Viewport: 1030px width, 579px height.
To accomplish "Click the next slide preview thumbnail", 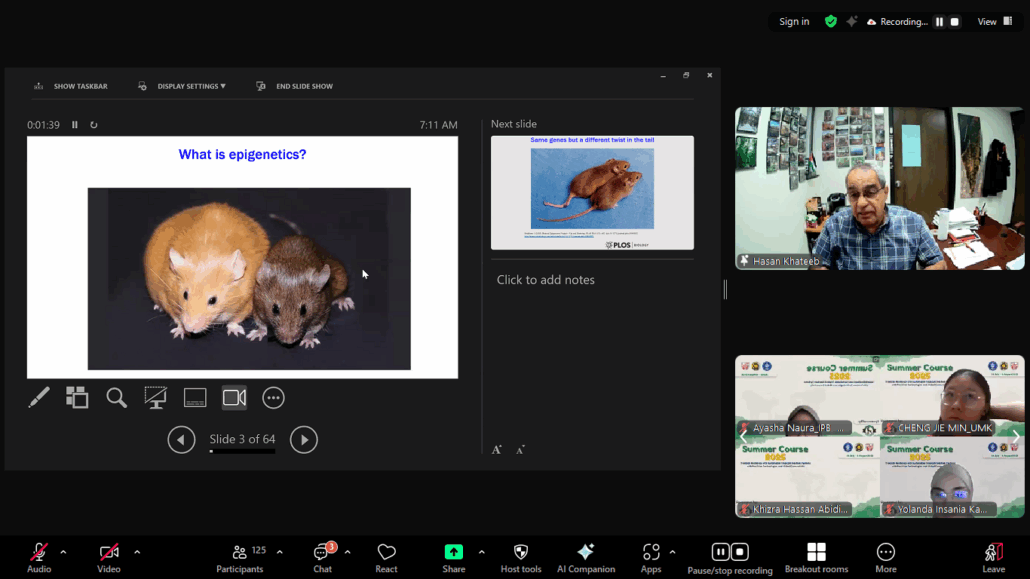I will click(592, 192).
